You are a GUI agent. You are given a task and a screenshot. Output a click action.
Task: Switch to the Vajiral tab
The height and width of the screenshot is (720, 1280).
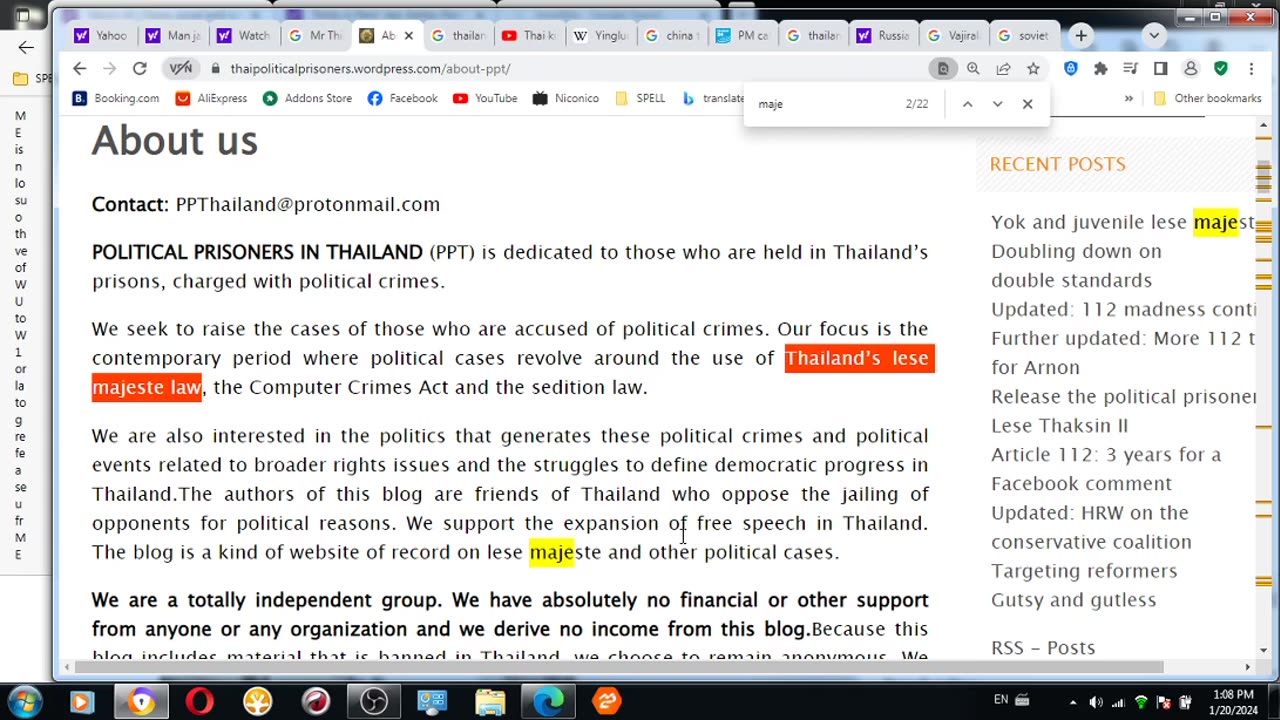pyautogui.click(x=956, y=36)
